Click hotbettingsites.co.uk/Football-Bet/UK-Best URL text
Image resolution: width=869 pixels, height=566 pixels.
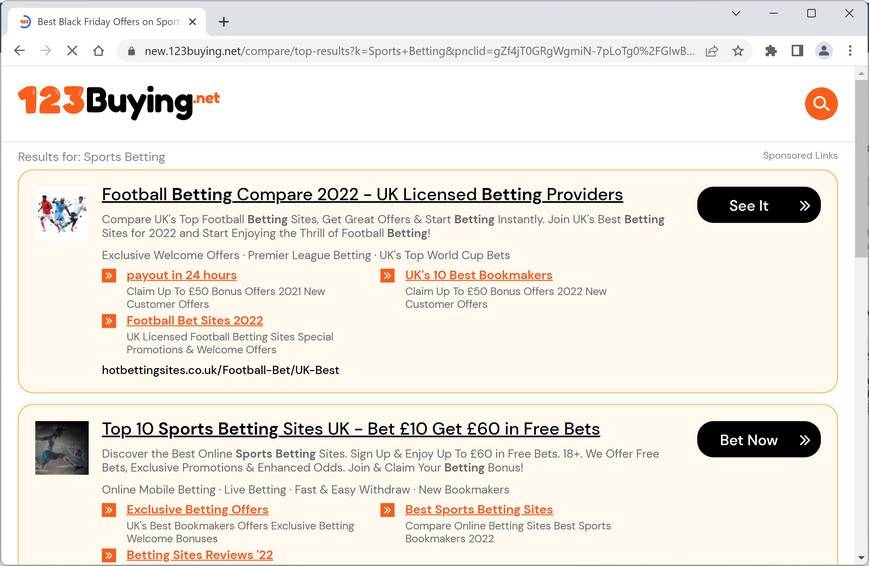221,370
